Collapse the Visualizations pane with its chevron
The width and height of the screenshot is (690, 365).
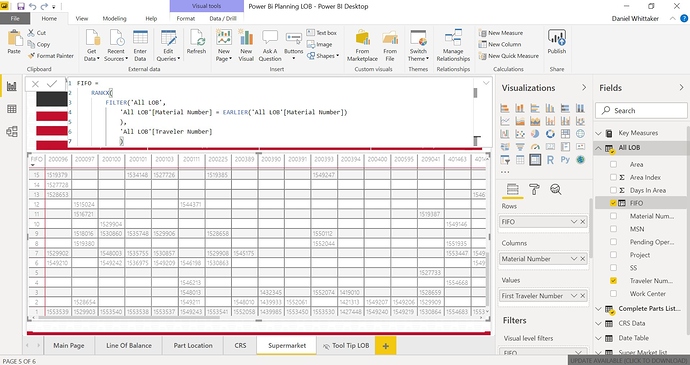click(584, 88)
